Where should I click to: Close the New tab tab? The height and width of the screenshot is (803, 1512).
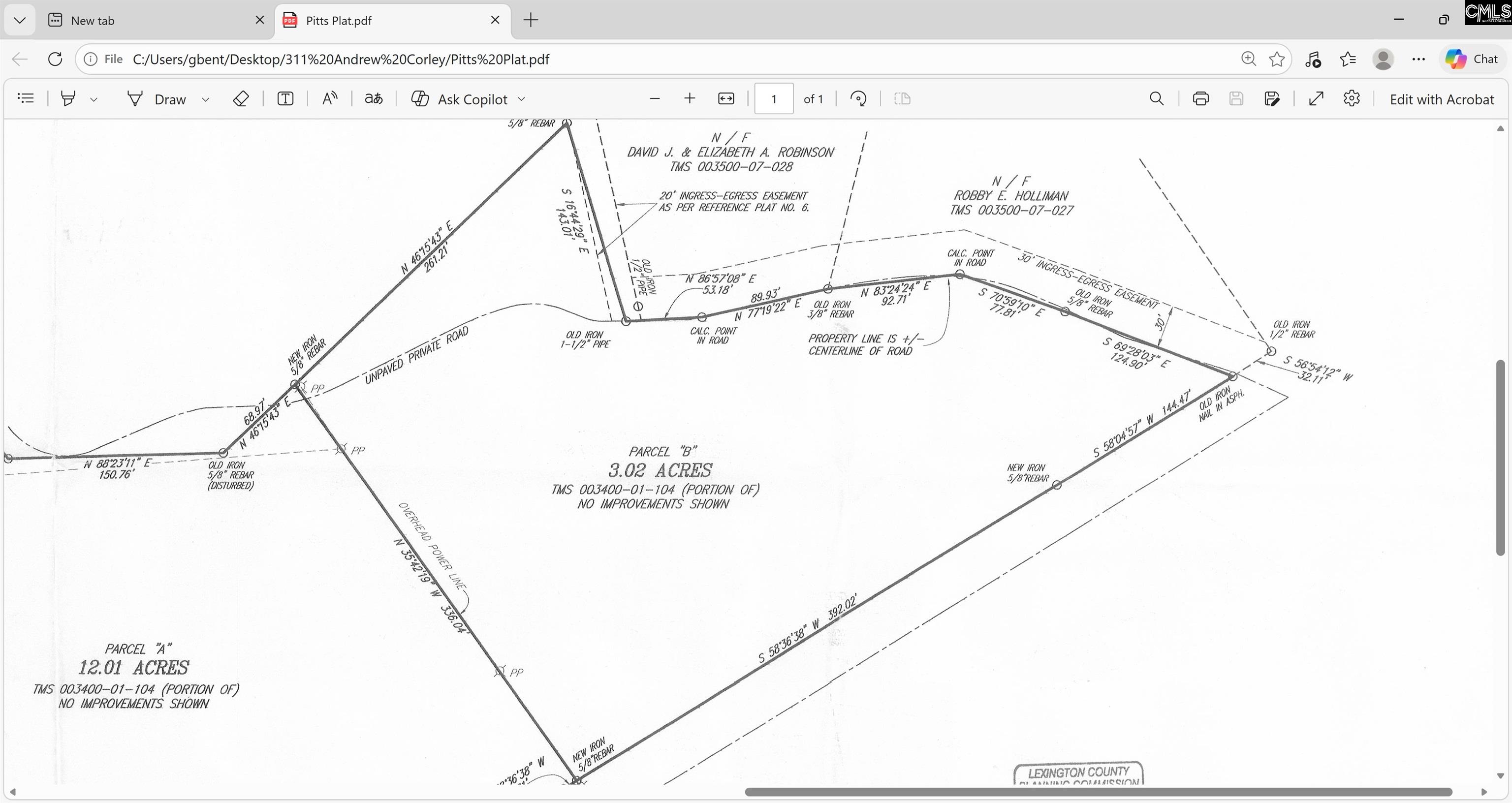coord(260,20)
